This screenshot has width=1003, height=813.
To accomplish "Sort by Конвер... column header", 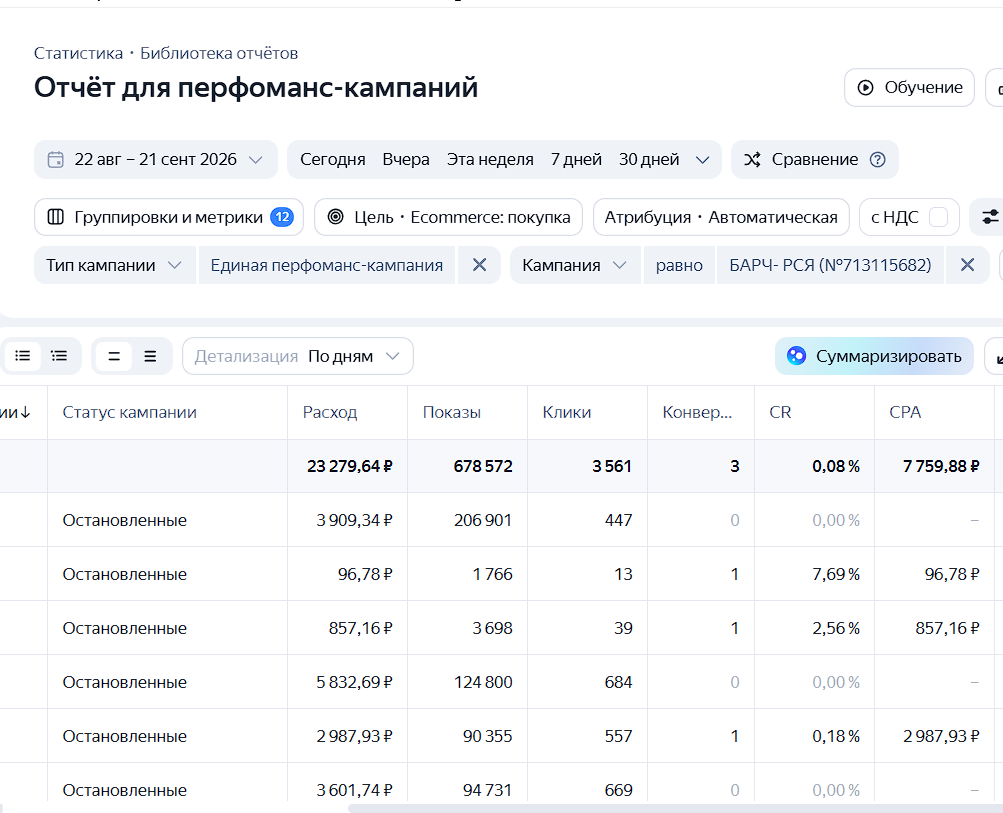I will (x=697, y=413).
